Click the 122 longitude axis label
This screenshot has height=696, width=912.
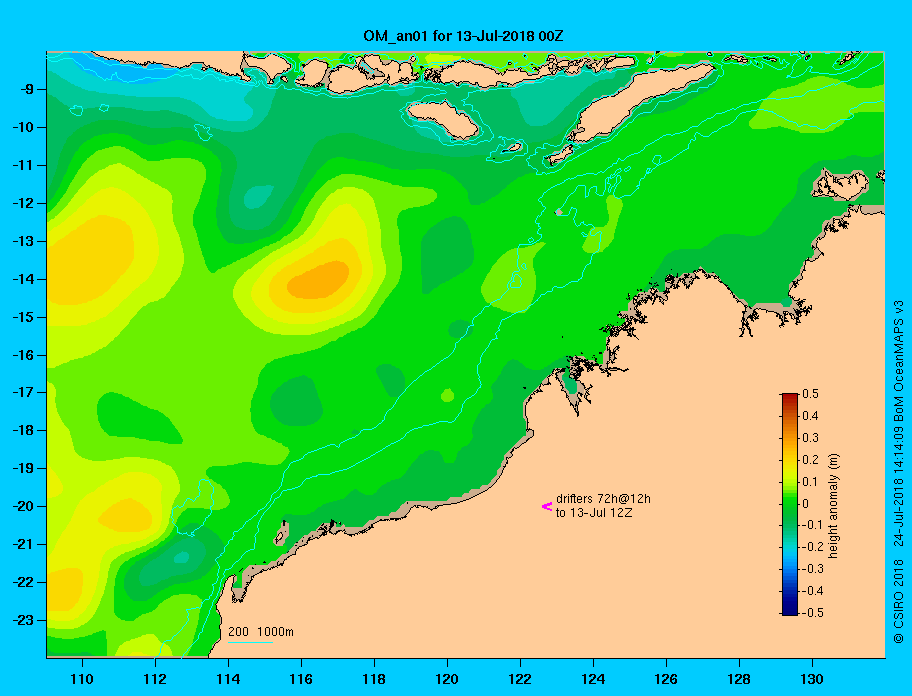click(x=520, y=679)
